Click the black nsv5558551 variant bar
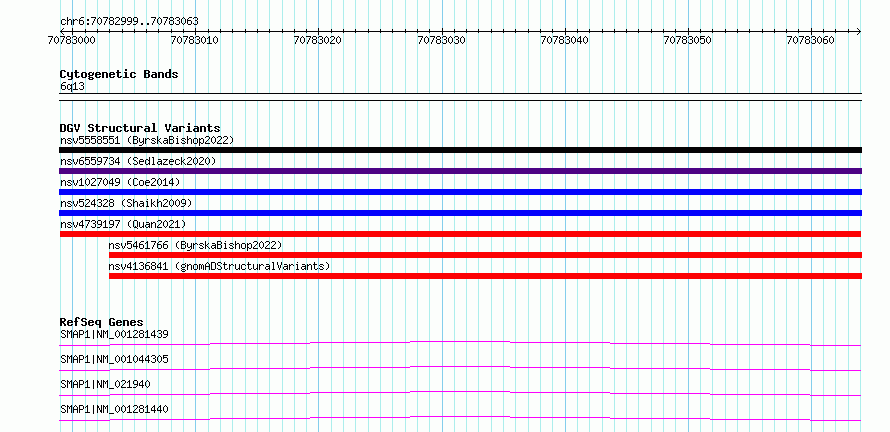Viewport: 890px width, 432px height. click(460, 150)
